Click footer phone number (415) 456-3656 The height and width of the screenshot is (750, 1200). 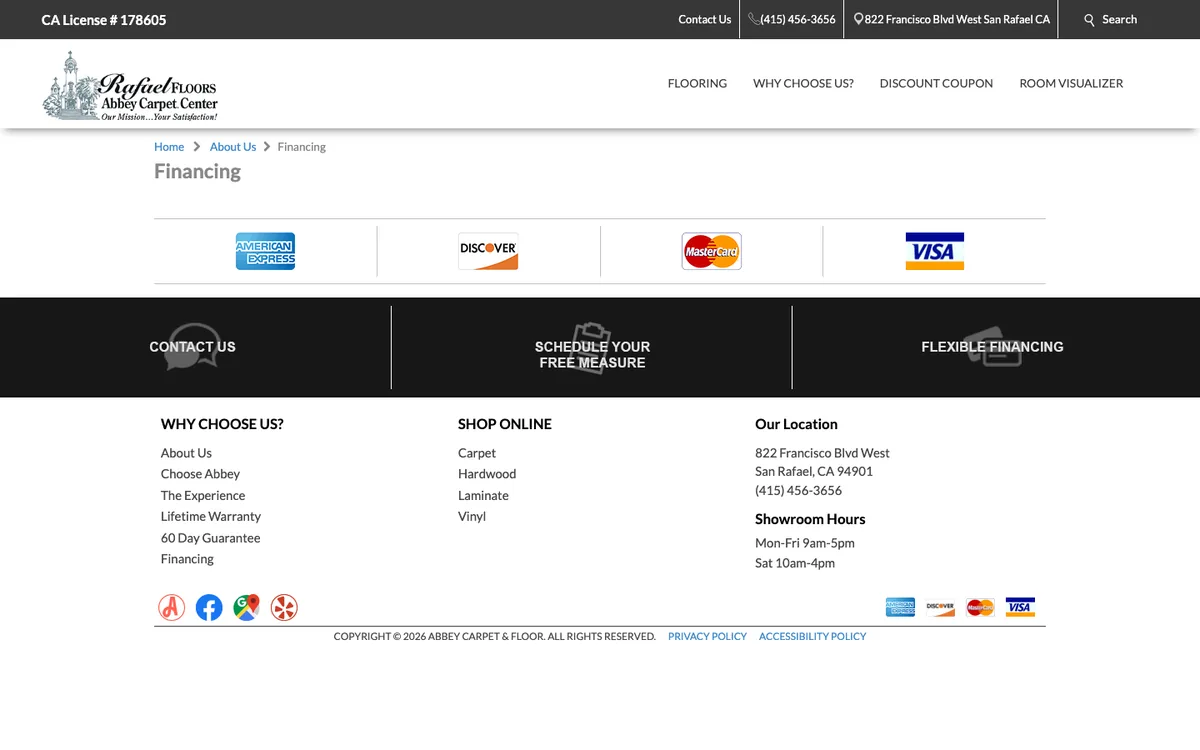click(x=798, y=491)
